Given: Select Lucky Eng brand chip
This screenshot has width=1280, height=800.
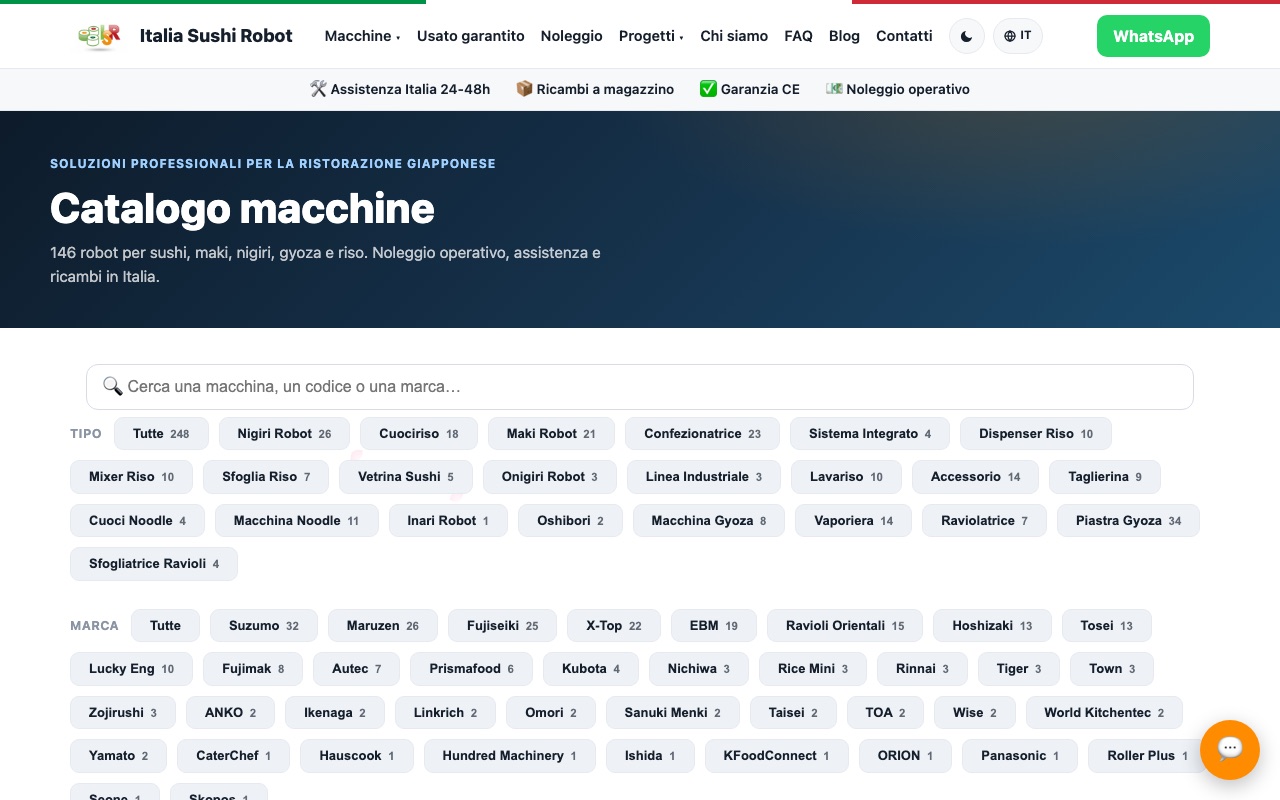Looking at the screenshot, I should coord(131,669).
